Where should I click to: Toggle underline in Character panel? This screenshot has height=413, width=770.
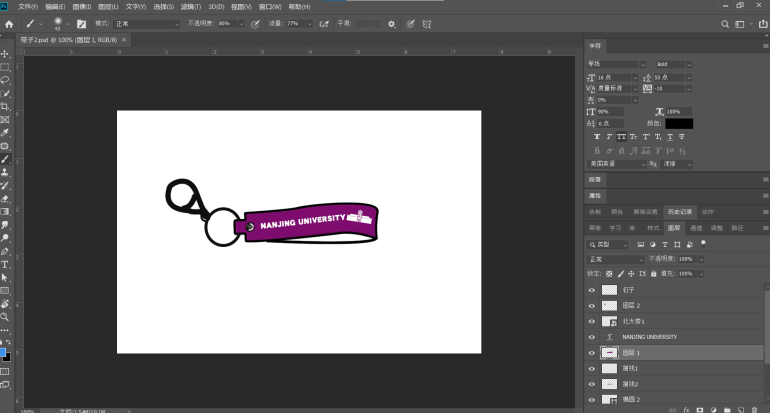tap(670, 137)
